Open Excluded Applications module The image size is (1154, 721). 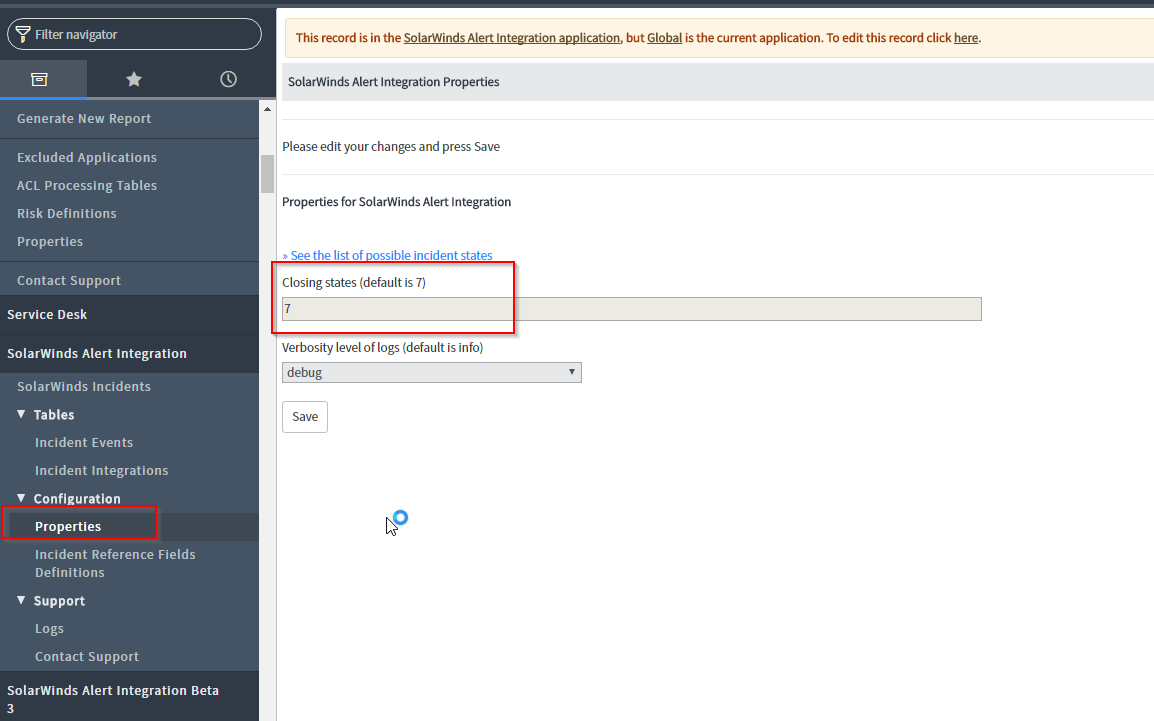click(x=87, y=157)
